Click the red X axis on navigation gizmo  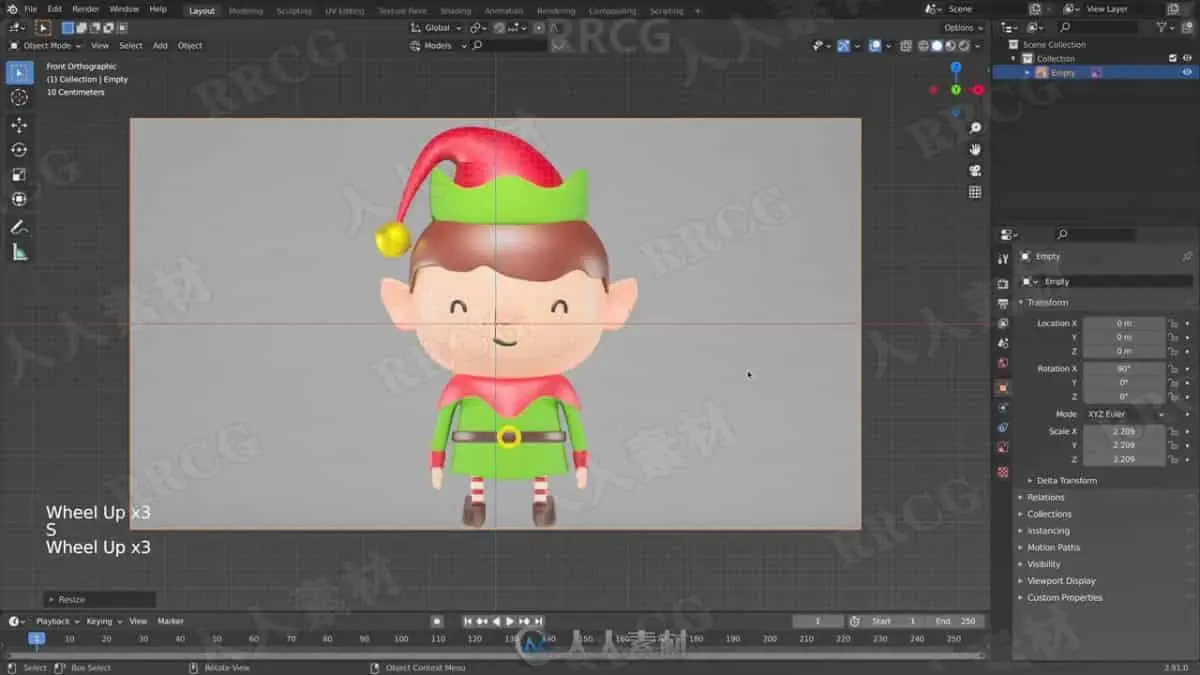pyautogui.click(x=978, y=90)
